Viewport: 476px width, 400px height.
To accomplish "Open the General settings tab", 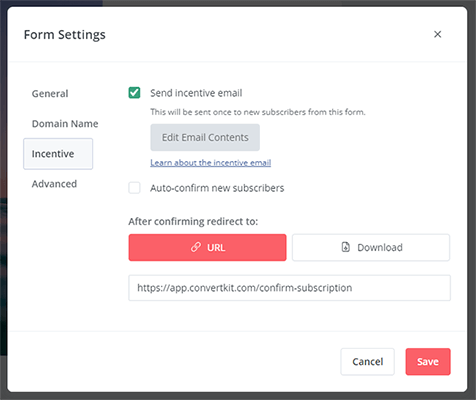I will [50, 94].
